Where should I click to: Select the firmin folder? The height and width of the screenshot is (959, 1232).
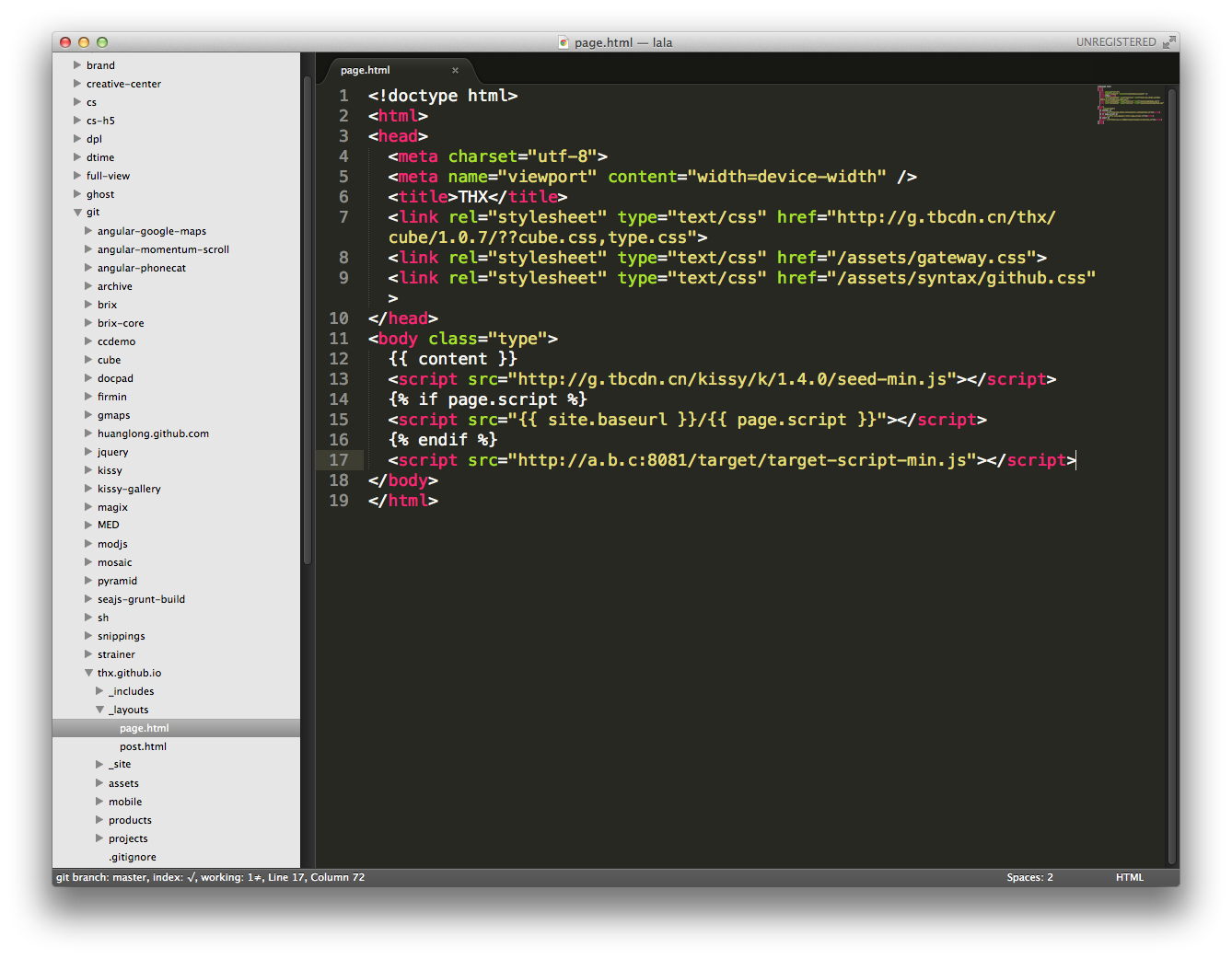coord(112,397)
